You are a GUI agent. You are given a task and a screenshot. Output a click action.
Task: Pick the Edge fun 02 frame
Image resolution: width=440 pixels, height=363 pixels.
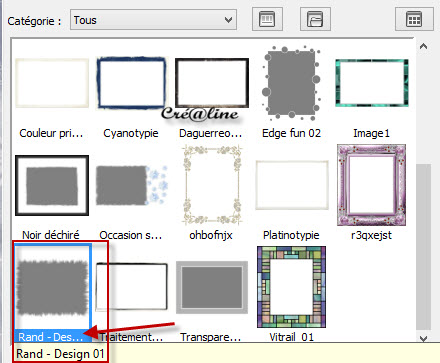click(x=292, y=83)
